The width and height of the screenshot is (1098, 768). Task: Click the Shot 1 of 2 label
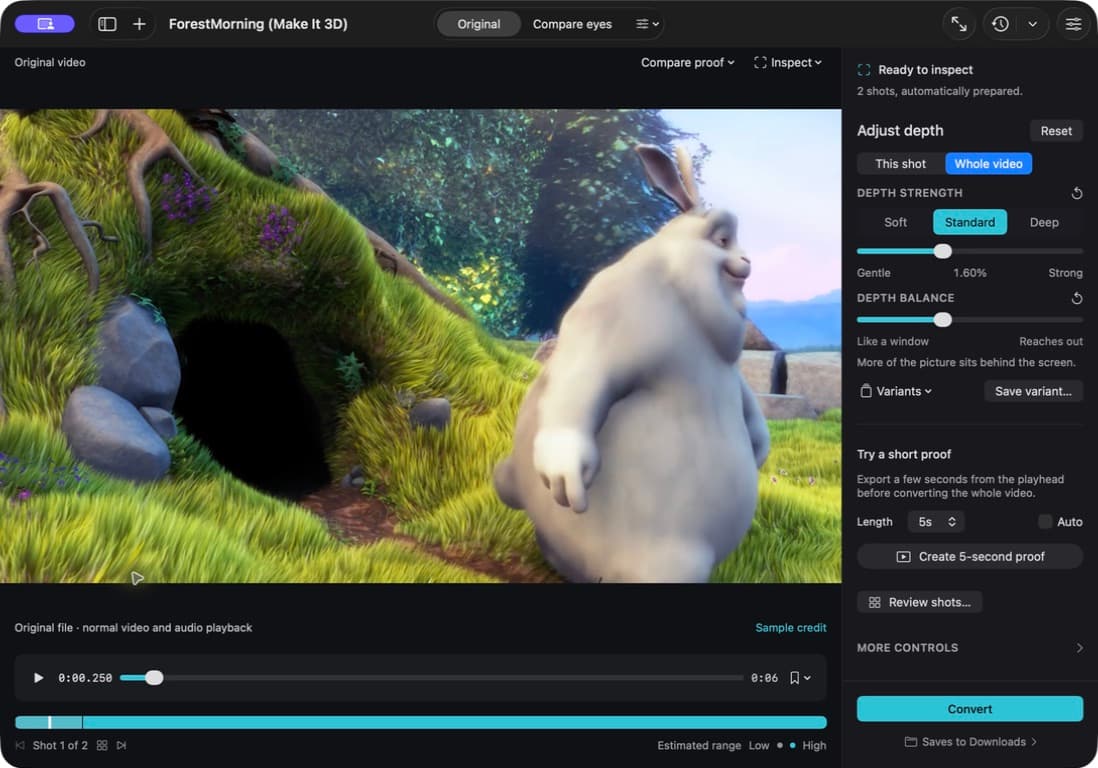pyautogui.click(x=60, y=746)
